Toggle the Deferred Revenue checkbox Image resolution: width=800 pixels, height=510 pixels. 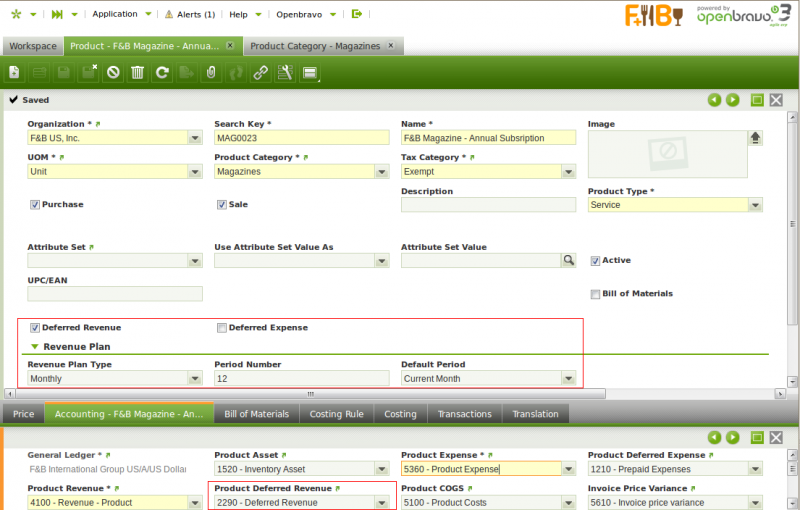point(35,327)
